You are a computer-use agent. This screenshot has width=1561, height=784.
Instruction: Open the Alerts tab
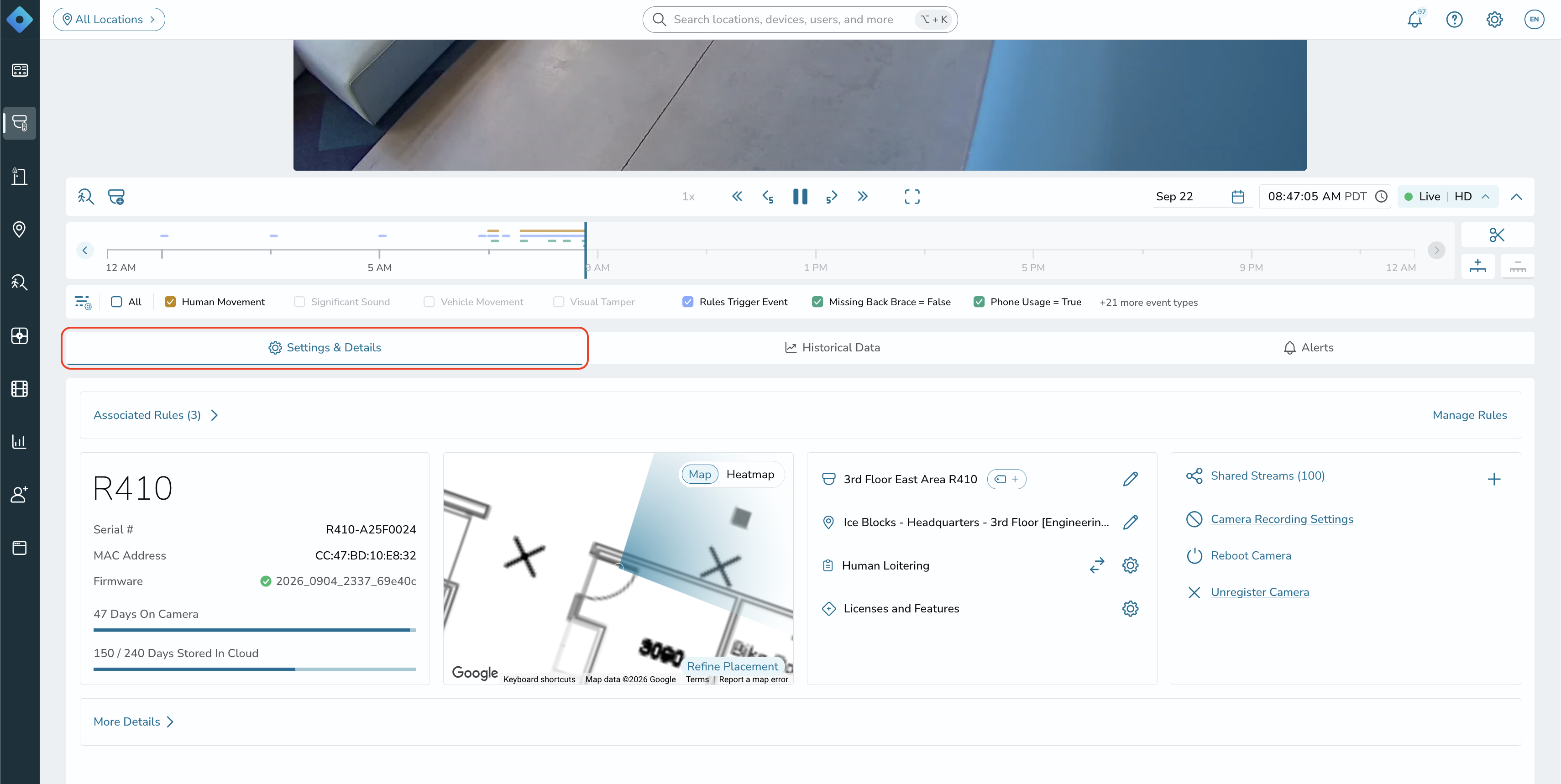click(1308, 348)
